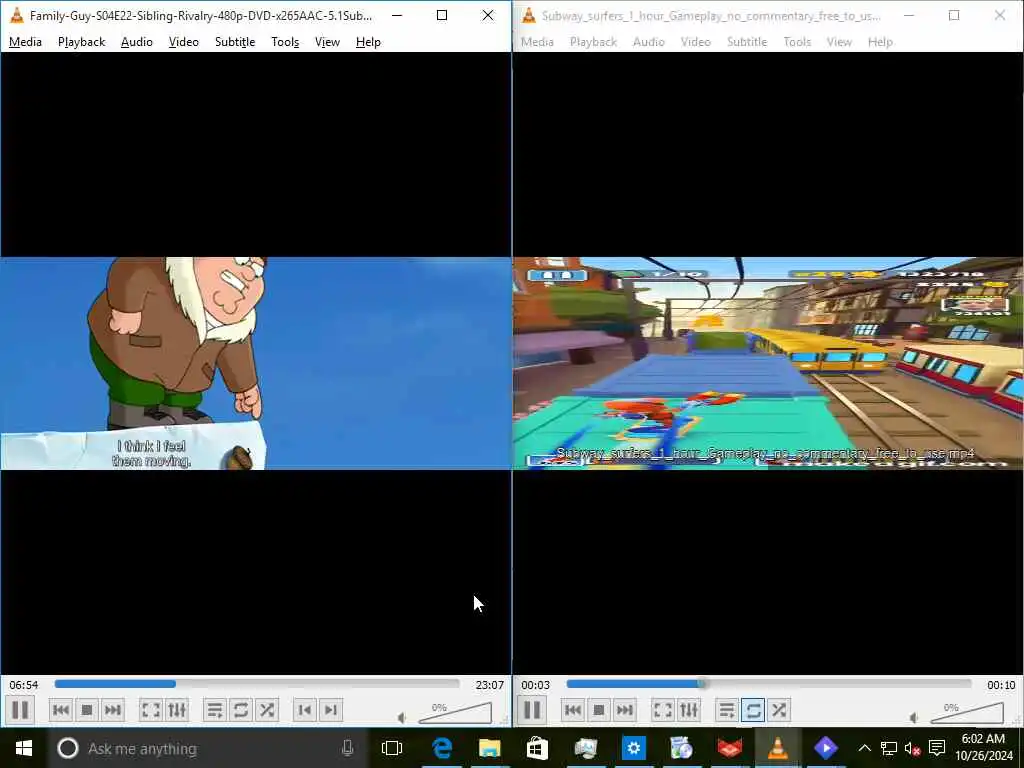Toggle fullscreen in the Subway Surfers window
This screenshot has width=1024, height=768.
pyautogui.click(x=663, y=710)
